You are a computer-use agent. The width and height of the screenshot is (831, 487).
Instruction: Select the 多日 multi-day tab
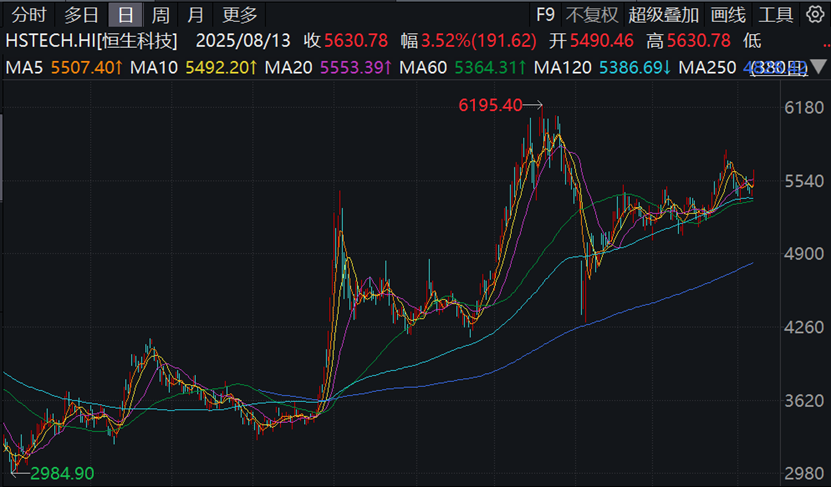[82, 14]
